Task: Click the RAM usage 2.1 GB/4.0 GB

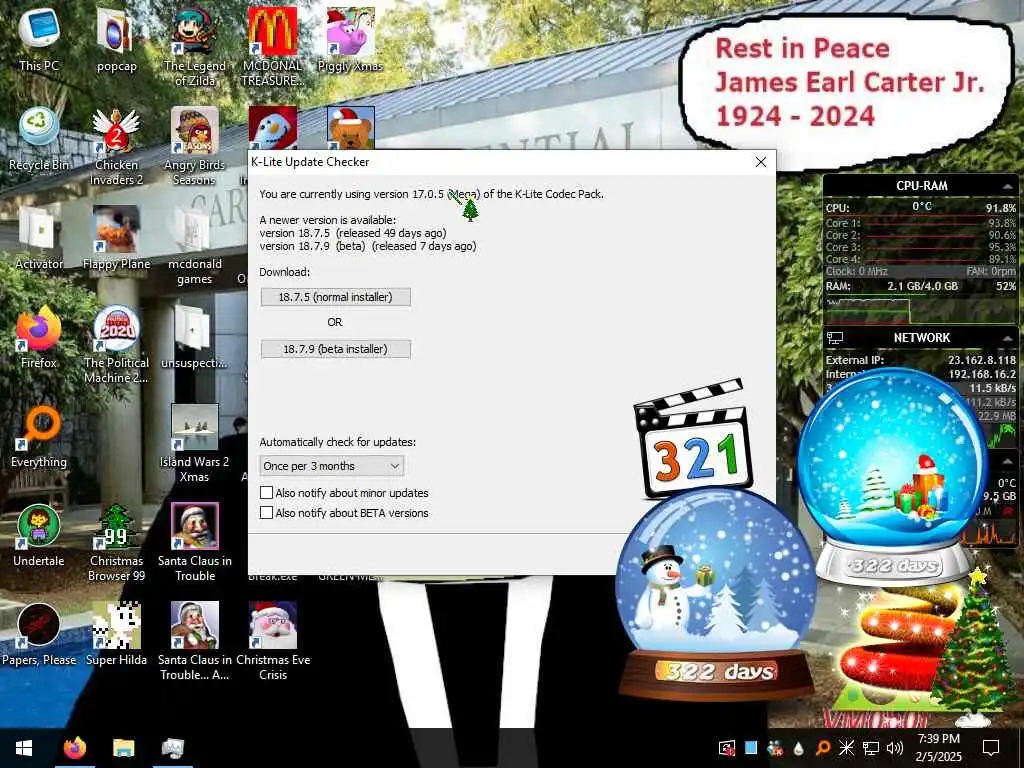Action: [922, 286]
